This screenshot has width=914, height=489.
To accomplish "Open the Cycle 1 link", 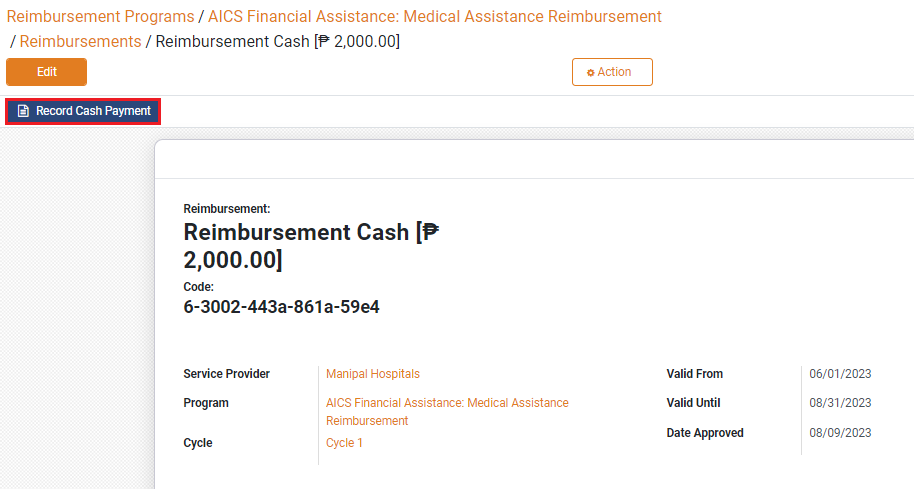I will [x=344, y=443].
